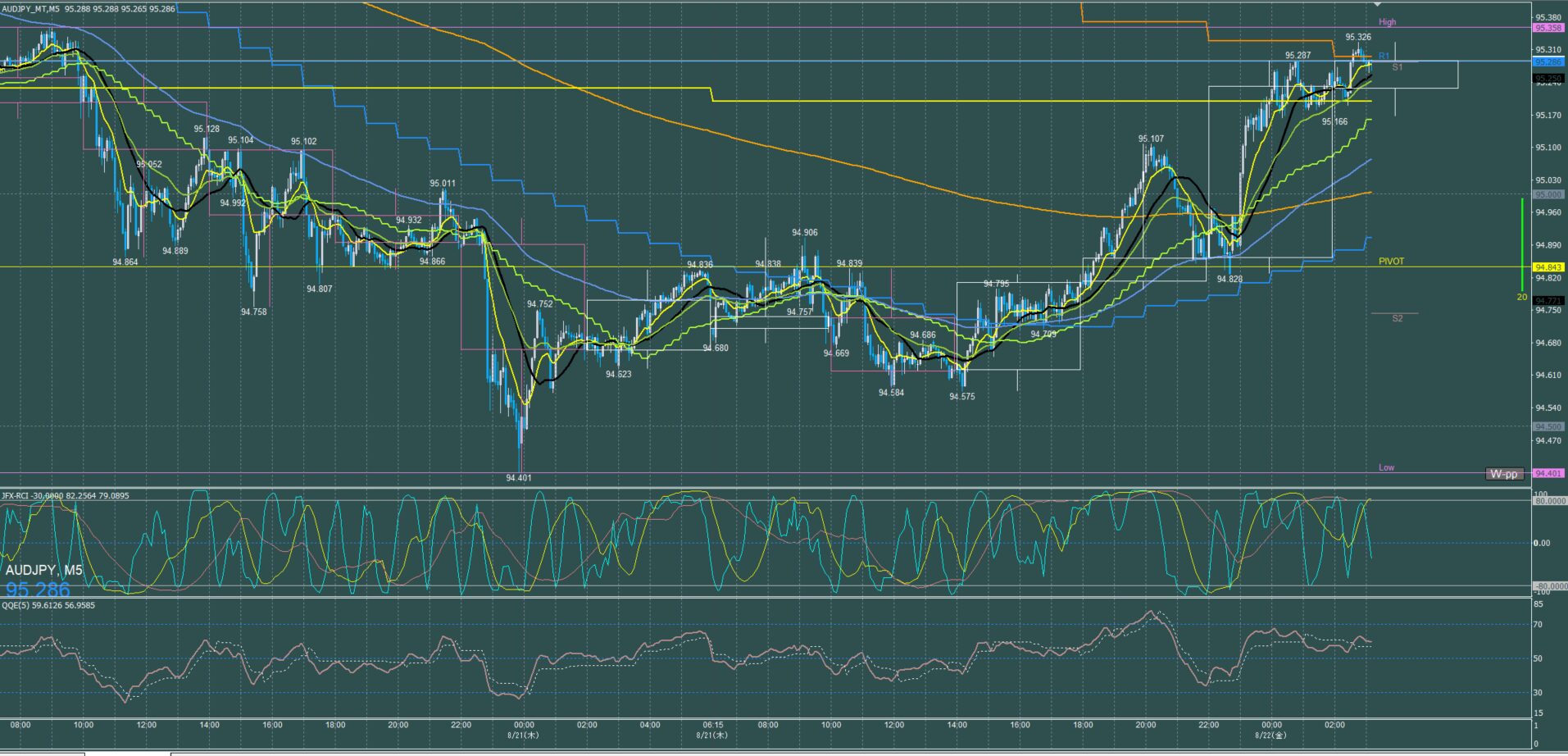
Task: Select the S2 support label
Action: [1398, 318]
